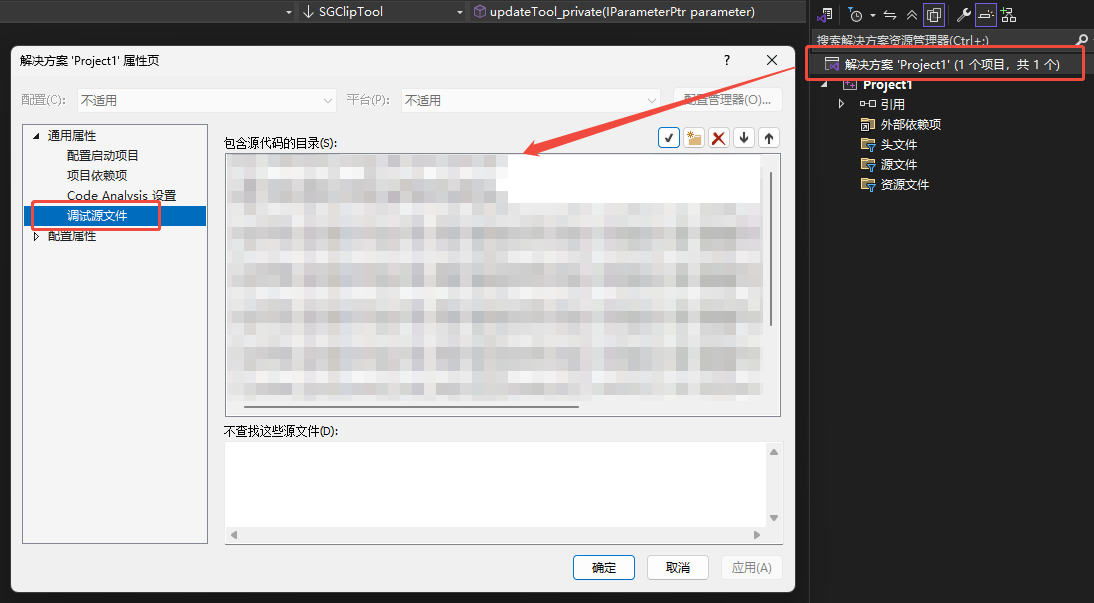Move selected directory down with arrow icon
The image size is (1094, 603).
[x=743, y=138]
